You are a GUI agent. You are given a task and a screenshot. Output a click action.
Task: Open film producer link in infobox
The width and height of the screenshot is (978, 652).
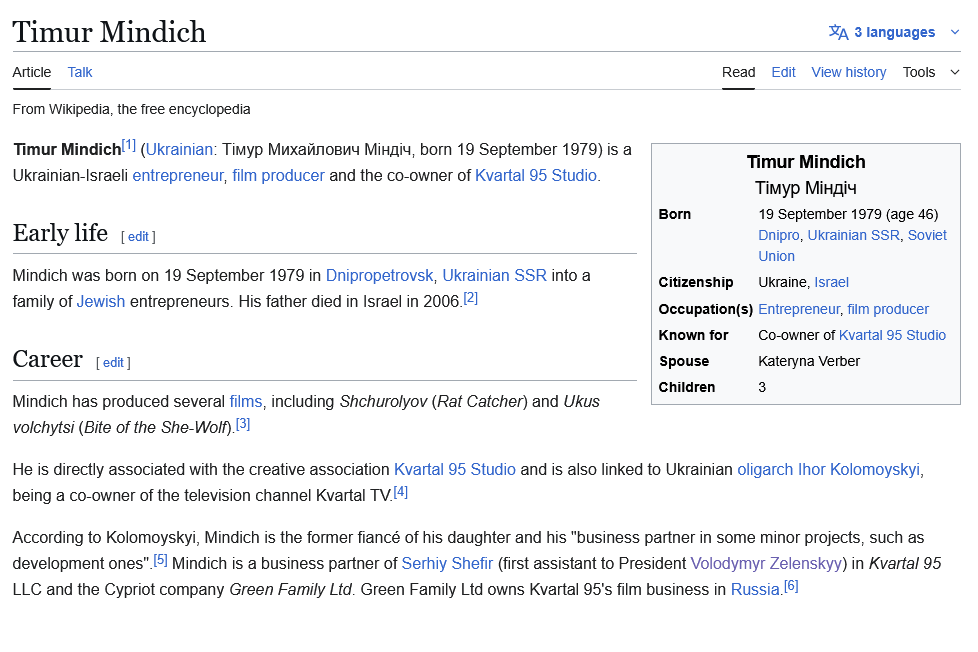(888, 309)
